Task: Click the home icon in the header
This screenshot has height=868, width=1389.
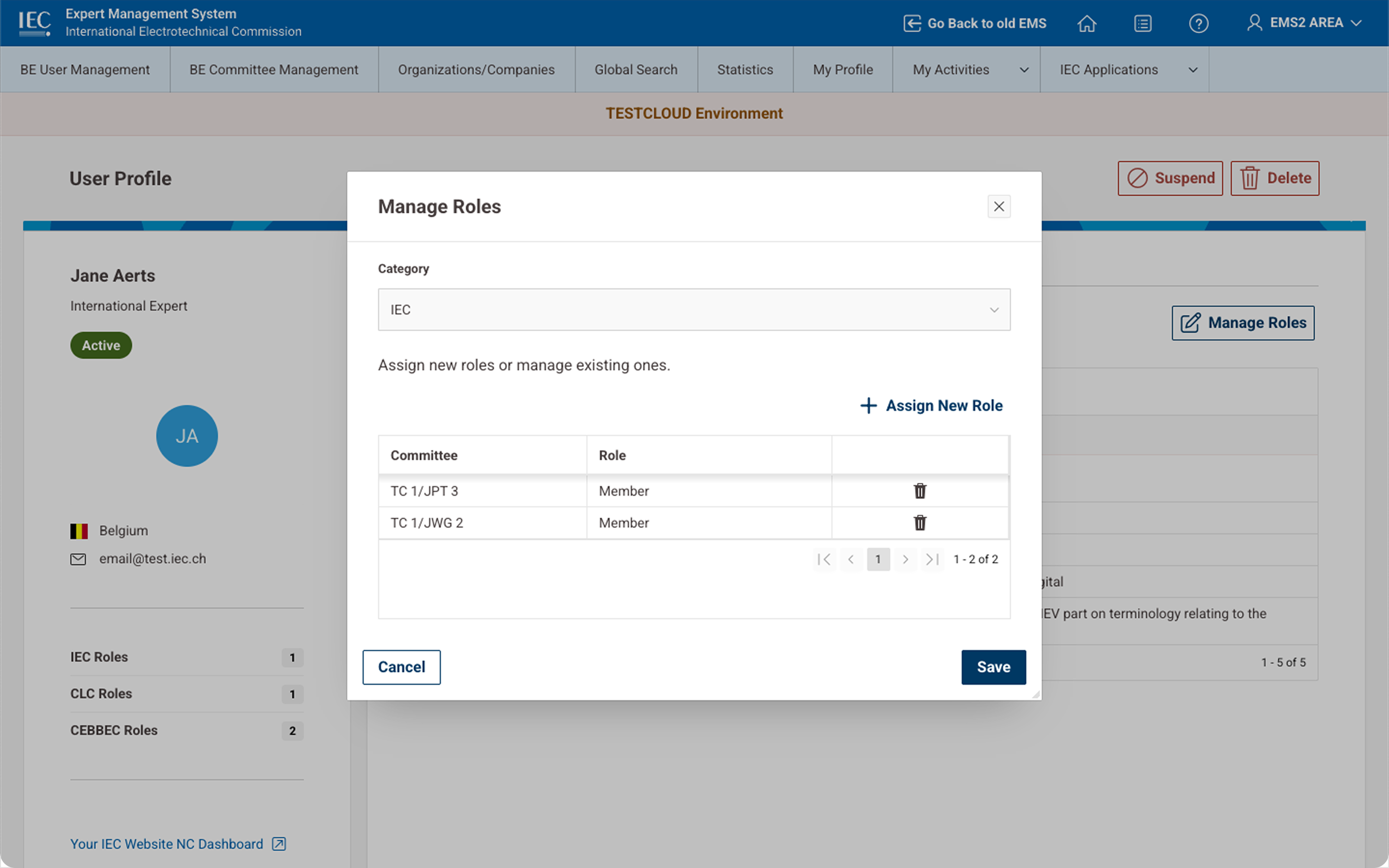Action: tap(1087, 24)
